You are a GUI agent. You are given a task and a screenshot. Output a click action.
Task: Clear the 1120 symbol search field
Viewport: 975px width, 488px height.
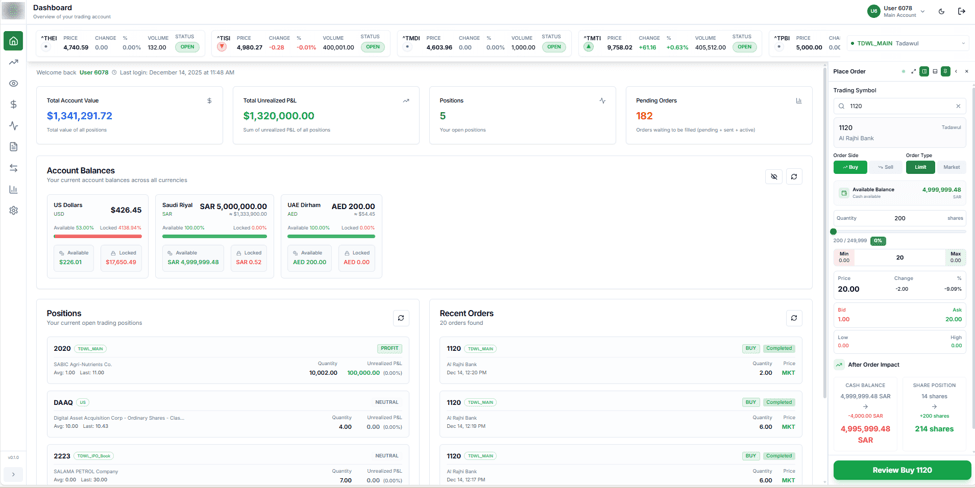pos(958,106)
